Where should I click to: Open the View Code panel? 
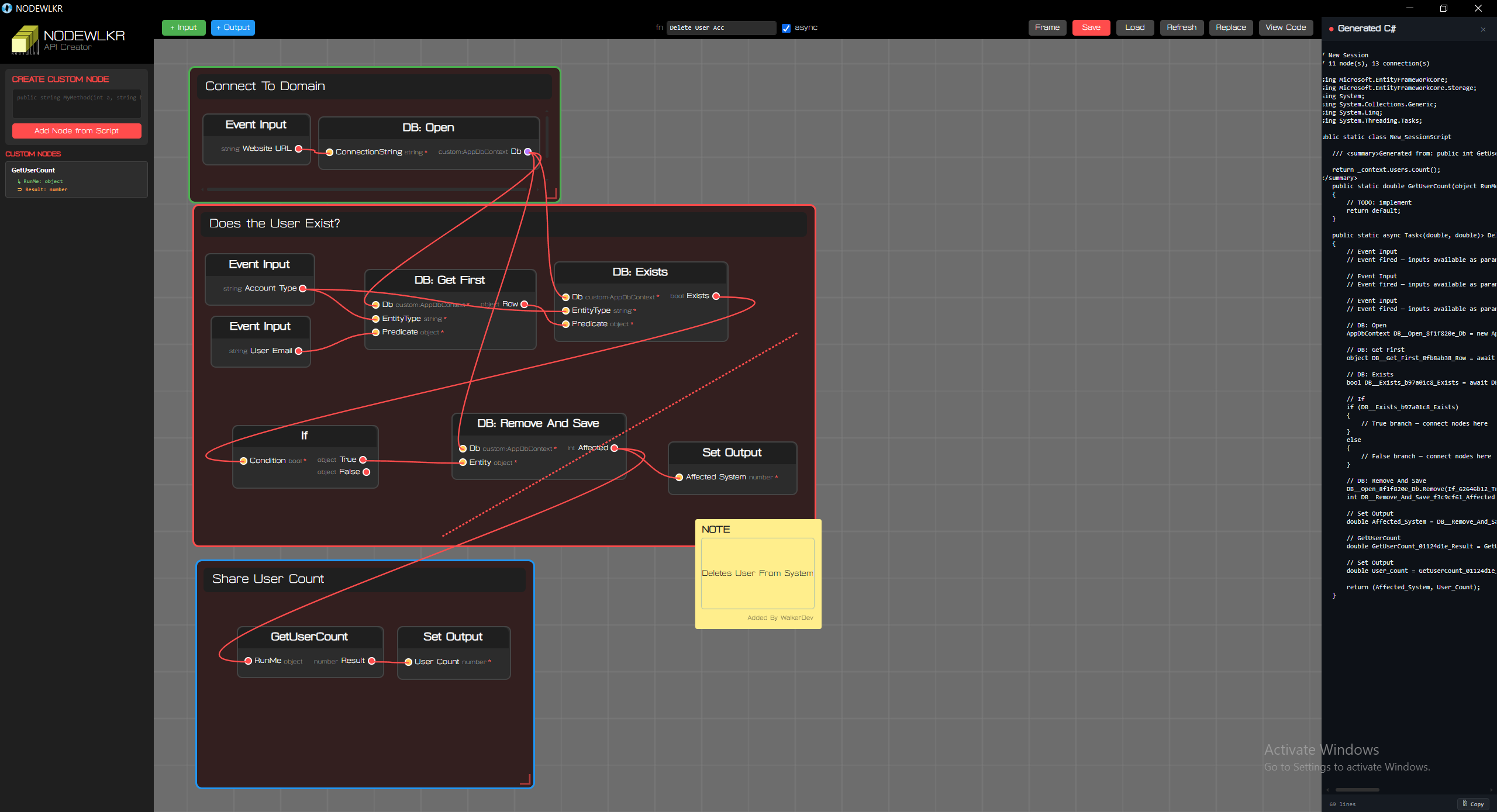coord(1285,27)
